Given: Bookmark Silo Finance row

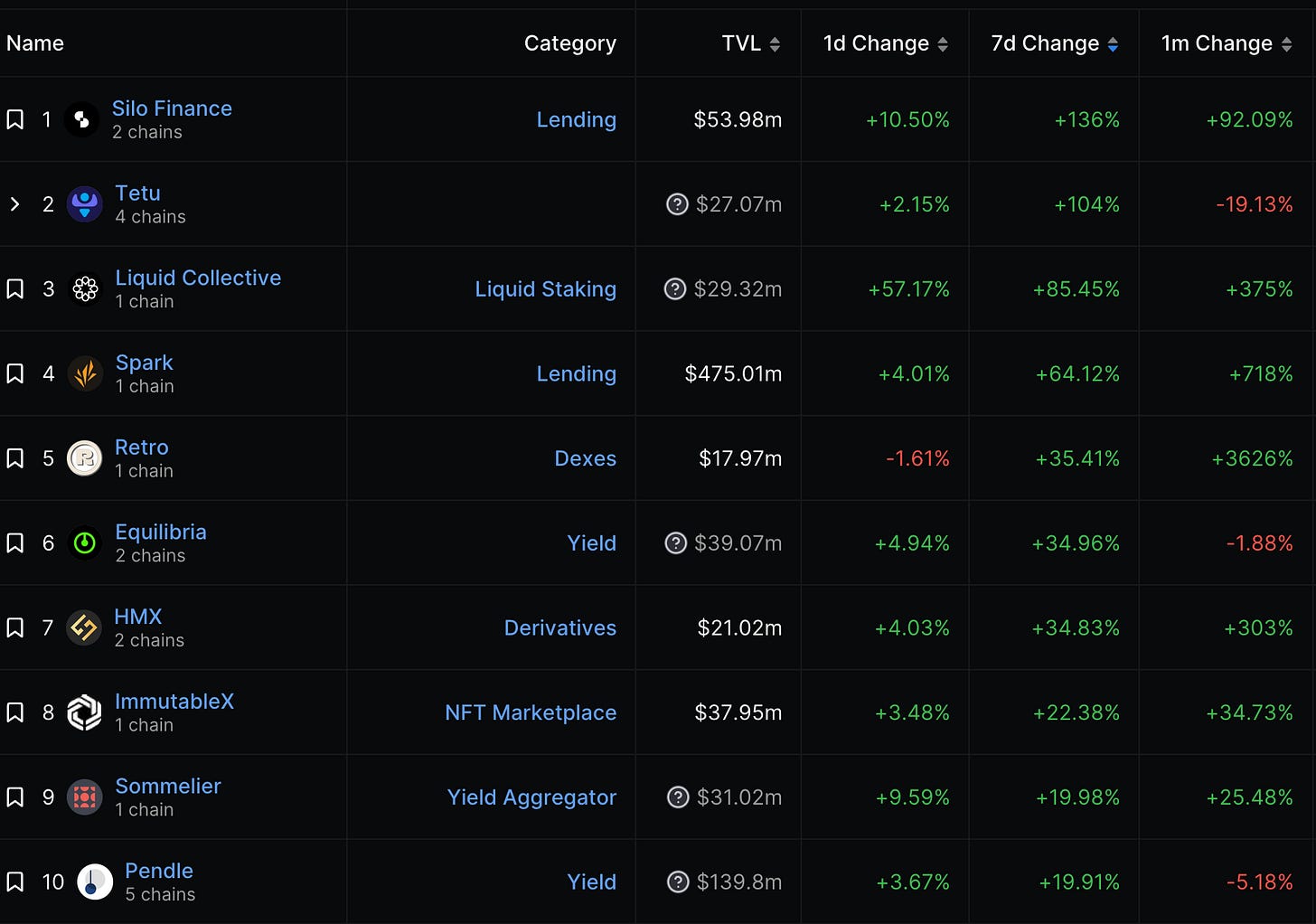Looking at the screenshot, I should point(15,119).
